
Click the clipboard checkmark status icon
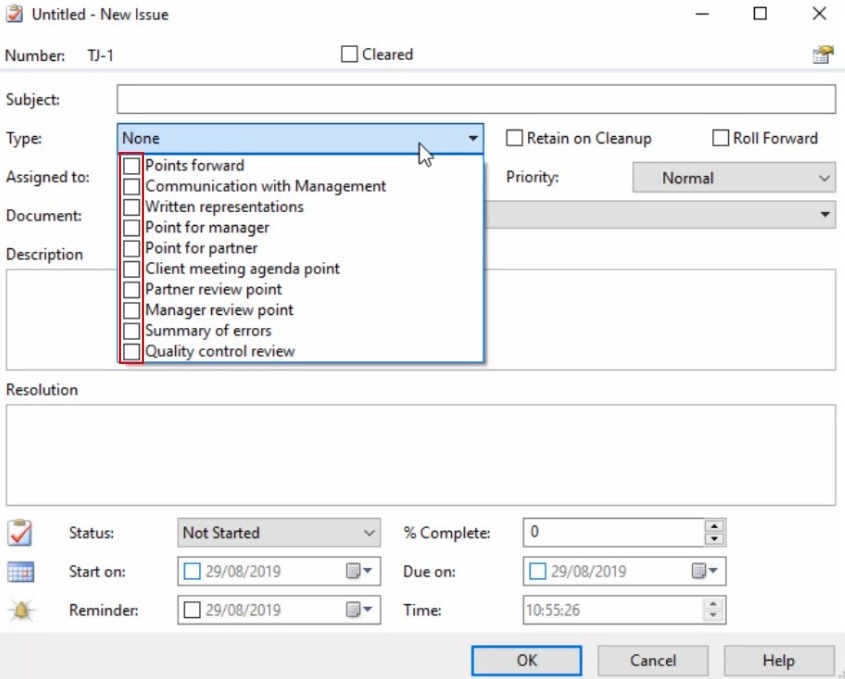point(20,532)
